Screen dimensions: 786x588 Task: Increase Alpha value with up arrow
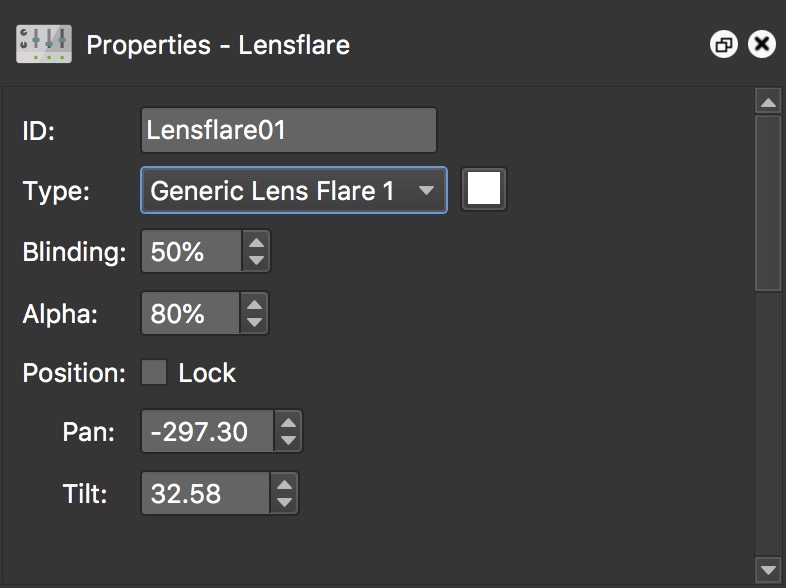[x=254, y=304]
